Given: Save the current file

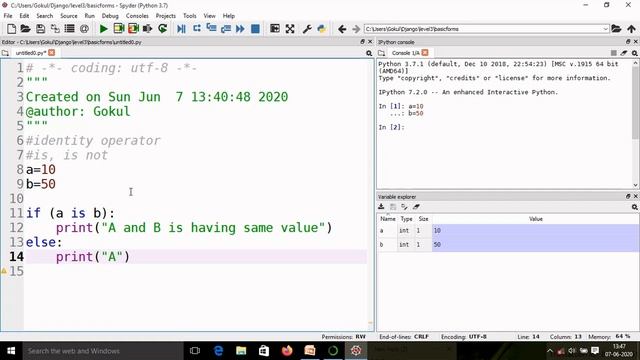Looking at the screenshot, I should (40, 29).
